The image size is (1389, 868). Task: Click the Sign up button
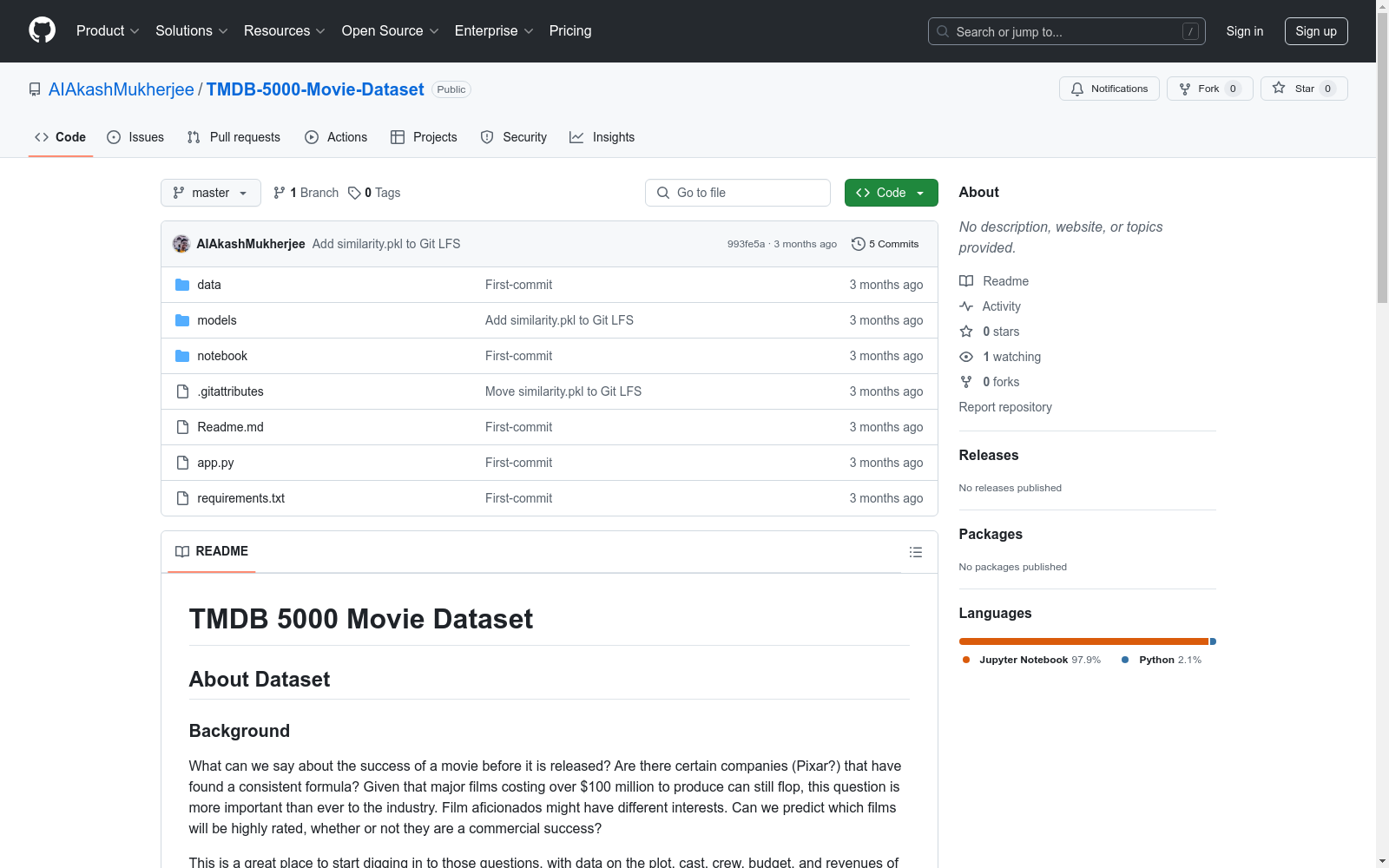1315,31
